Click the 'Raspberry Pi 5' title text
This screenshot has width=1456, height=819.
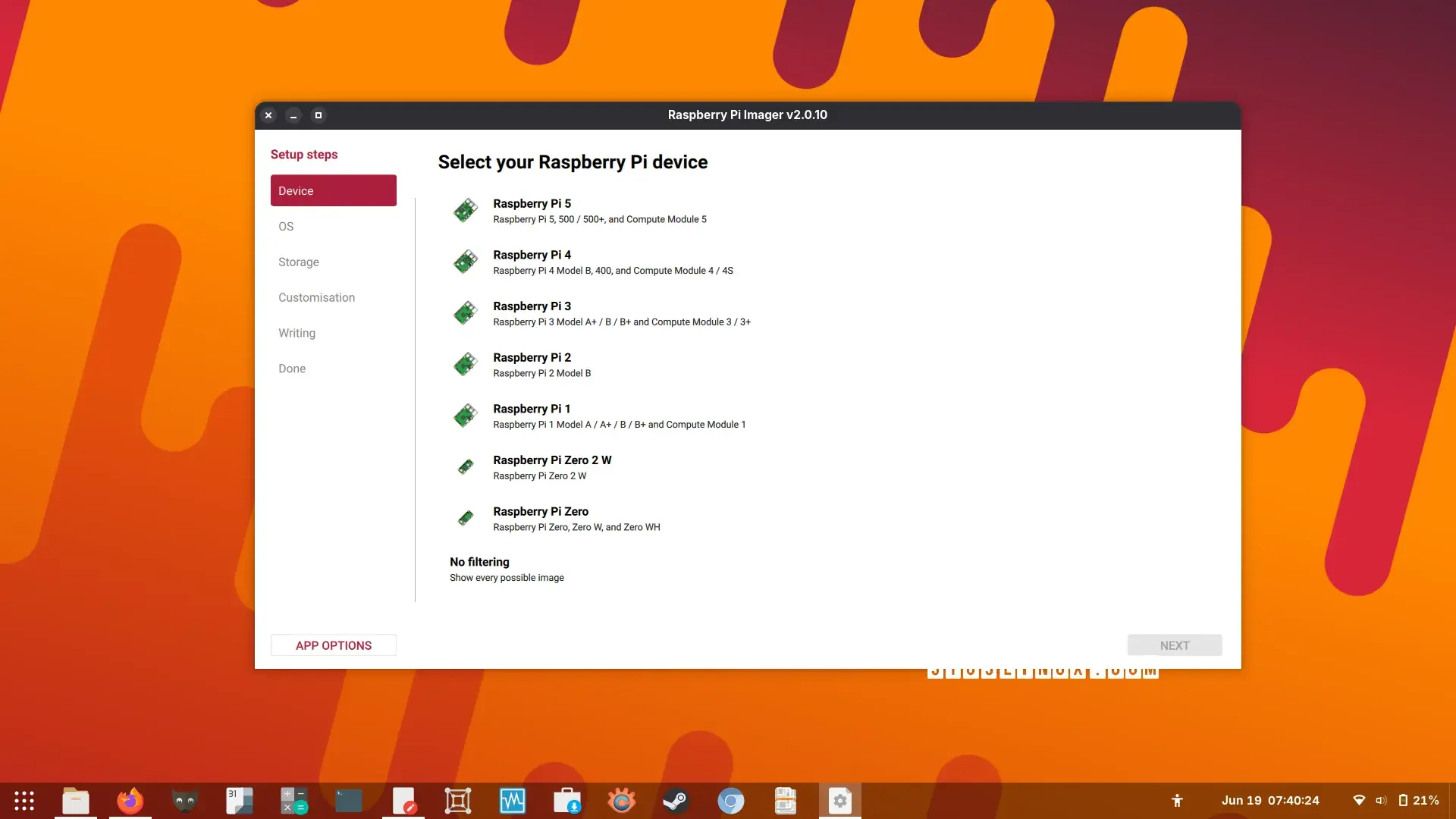tap(532, 204)
